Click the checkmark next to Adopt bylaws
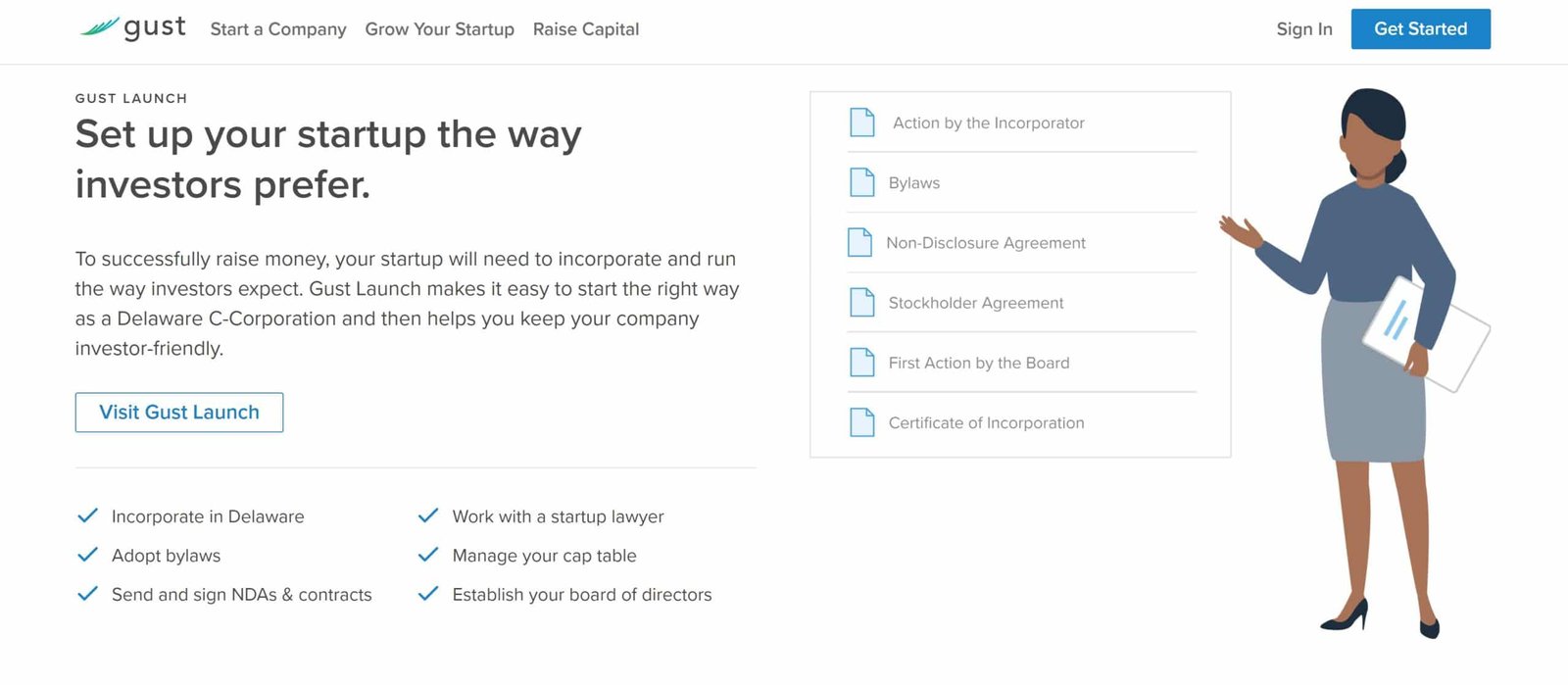The height and width of the screenshot is (685, 1568). click(87, 555)
